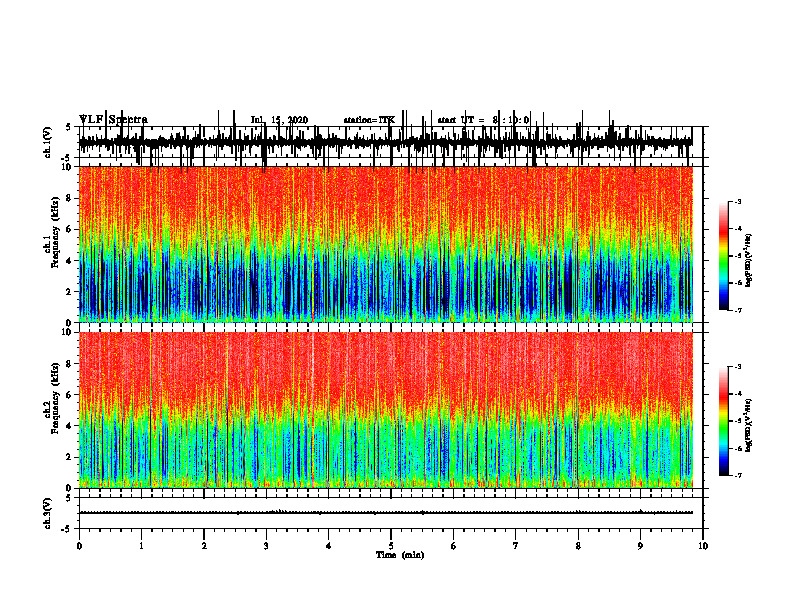The height and width of the screenshot is (612, 792).
Task: Click the time axis tick label "6"
Action: pos(453,546)
